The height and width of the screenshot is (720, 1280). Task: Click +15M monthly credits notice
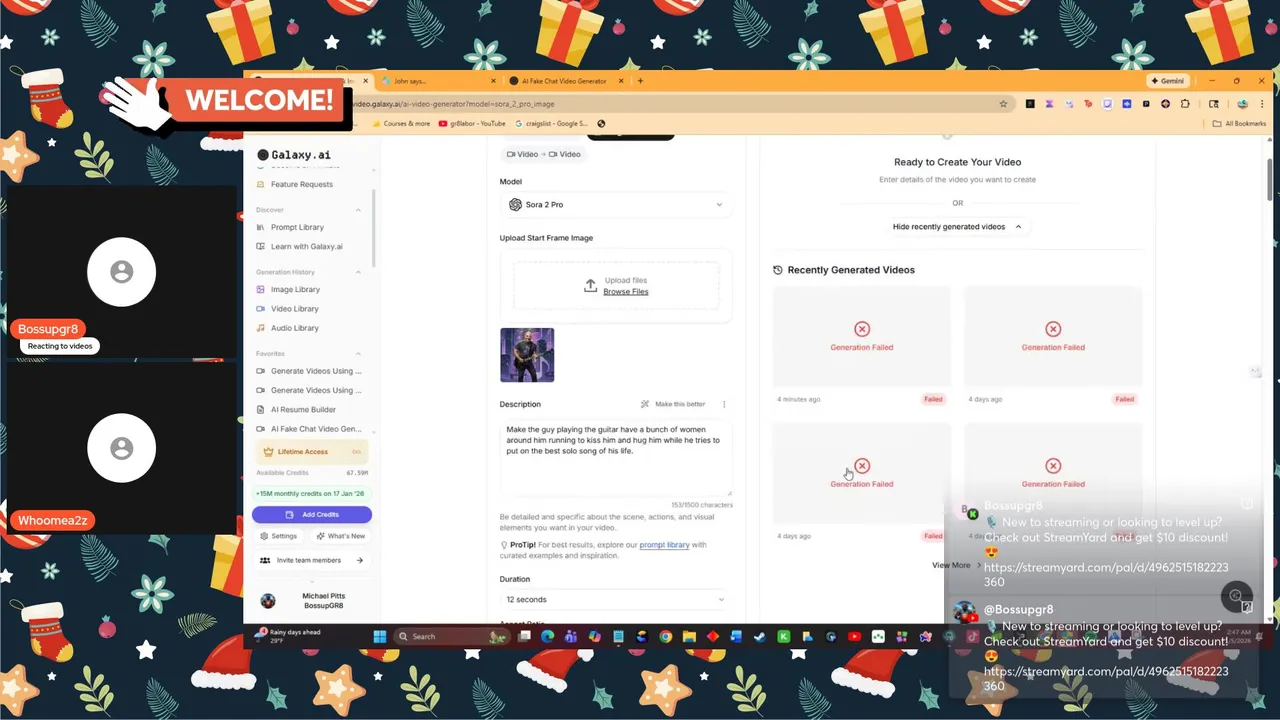(310, 494)
